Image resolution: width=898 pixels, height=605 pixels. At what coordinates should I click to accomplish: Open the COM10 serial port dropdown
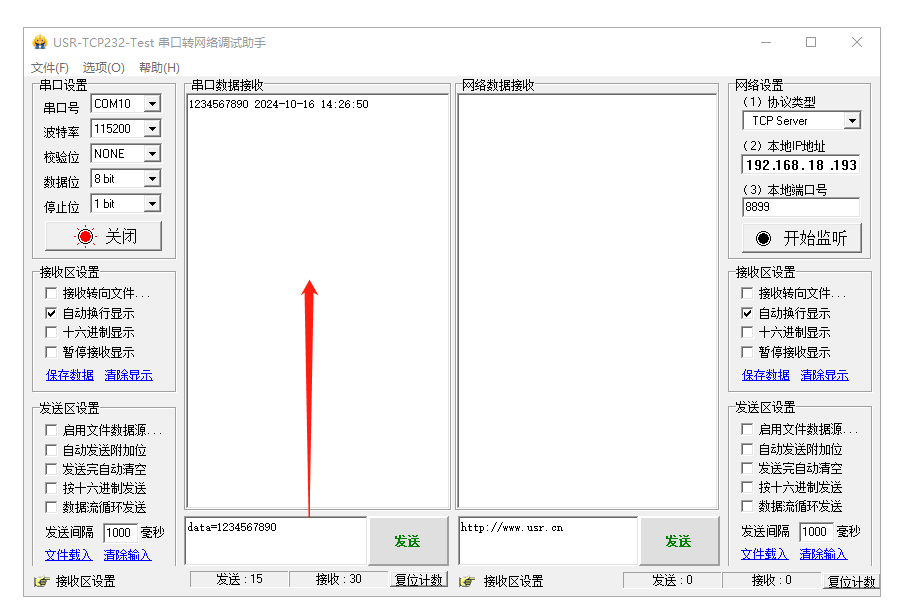[152, 104]
